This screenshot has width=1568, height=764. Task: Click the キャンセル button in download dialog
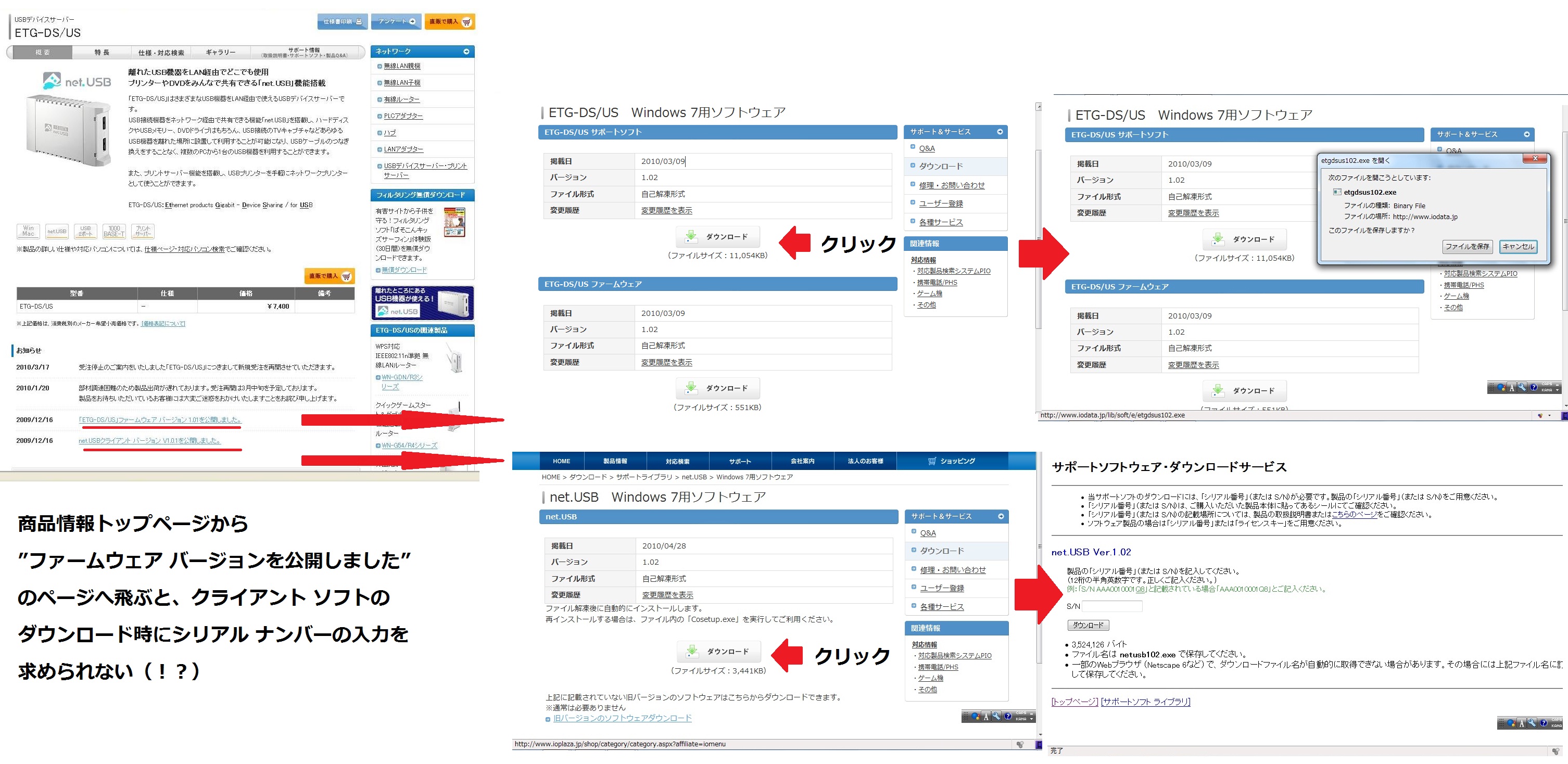1518,246
